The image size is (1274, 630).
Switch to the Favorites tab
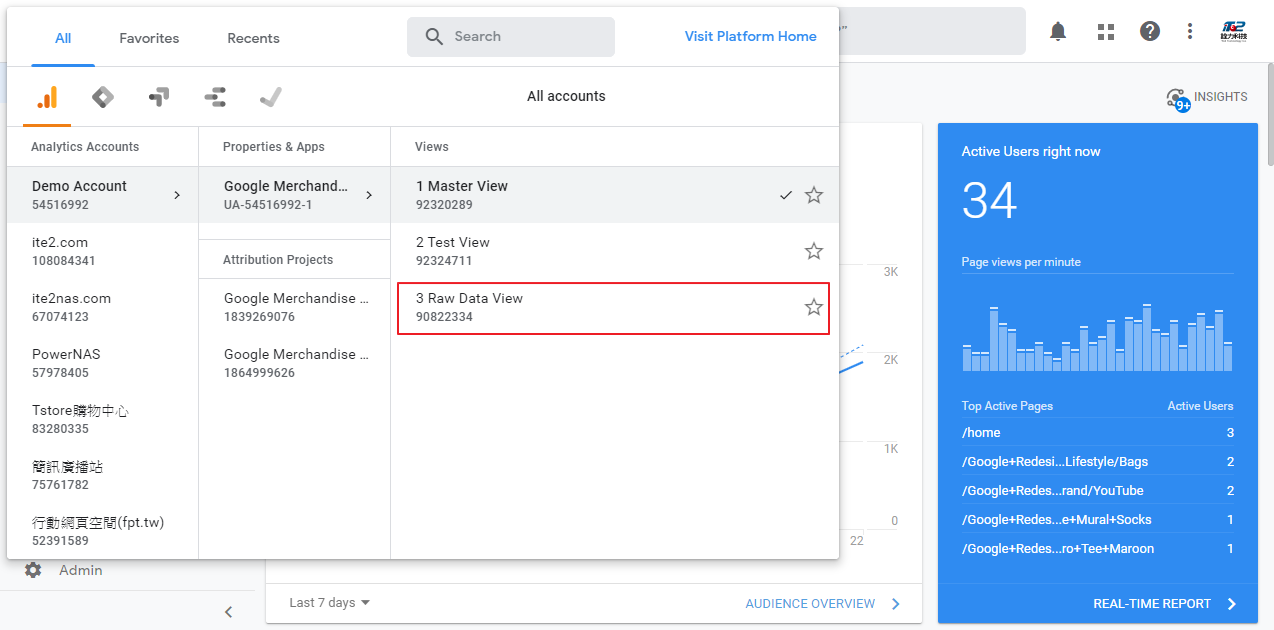click(148, 38)
